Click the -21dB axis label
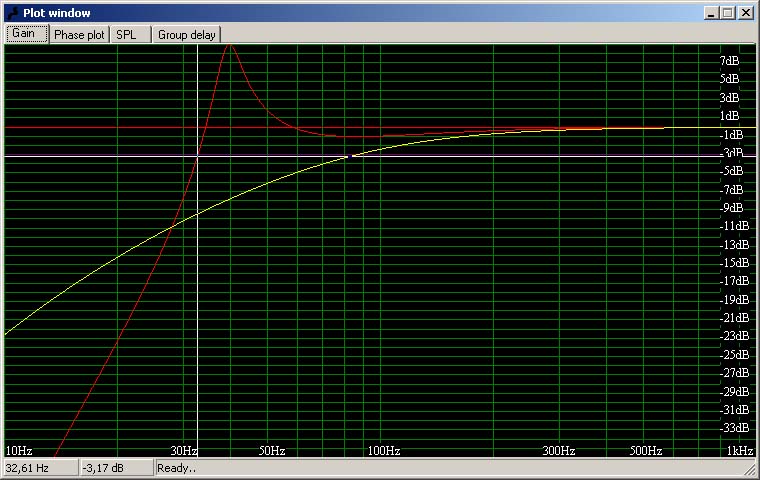 (734, 318)
